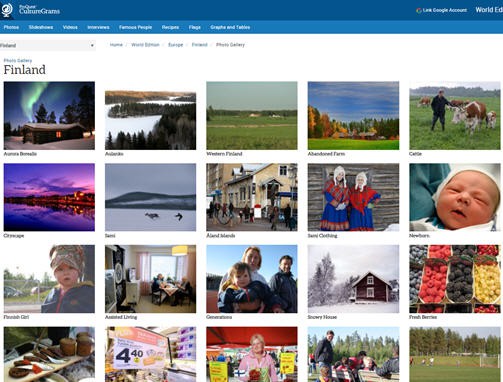Click the Fresh Berries caption
The width and height of the screenshot is (503, 382).
pyautogui.click(x=423, y=317)
